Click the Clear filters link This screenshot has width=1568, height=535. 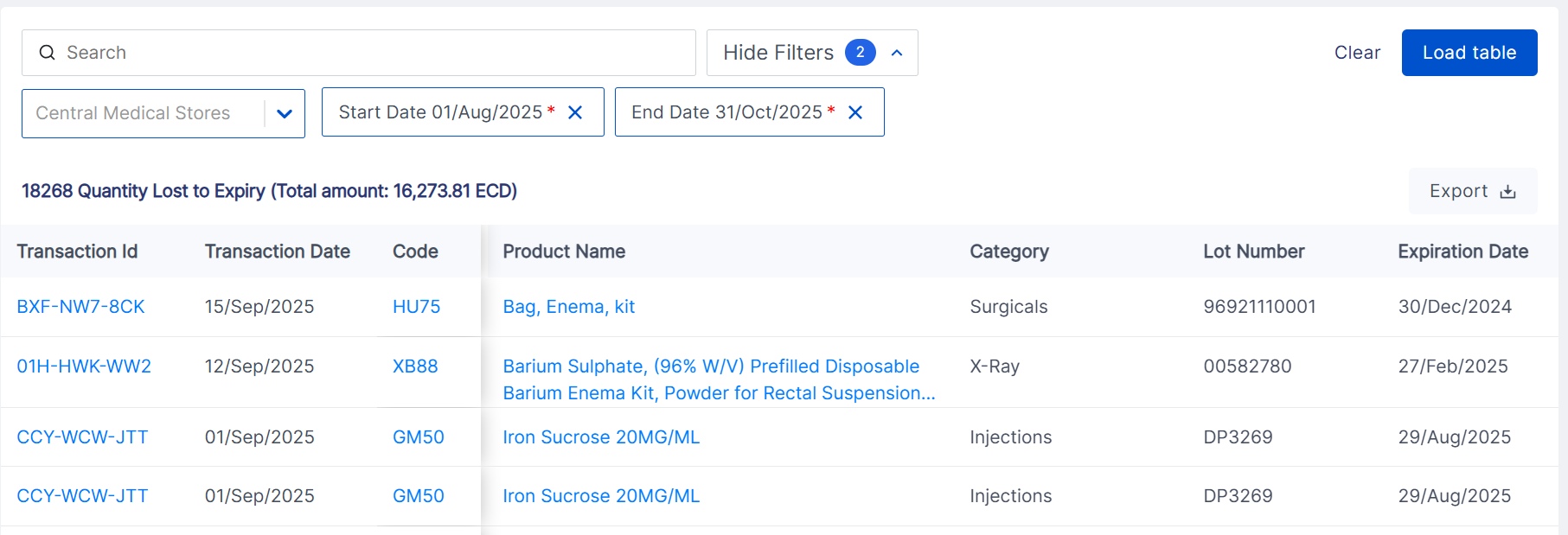click(1357, 53)
